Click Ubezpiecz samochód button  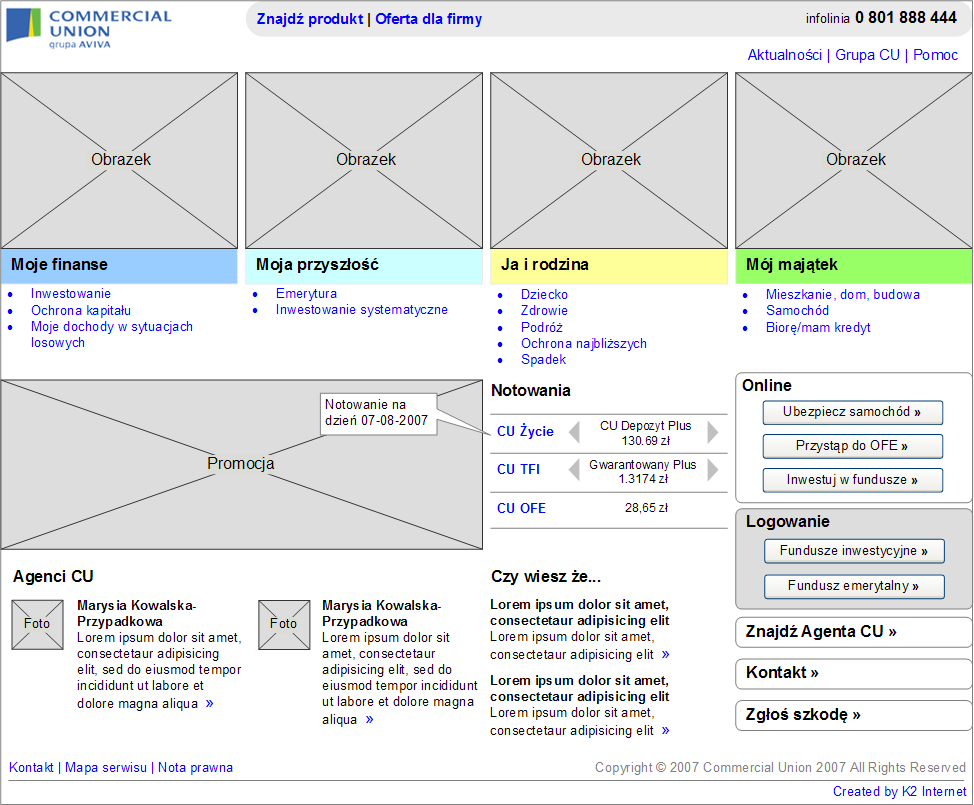point(852,412)
